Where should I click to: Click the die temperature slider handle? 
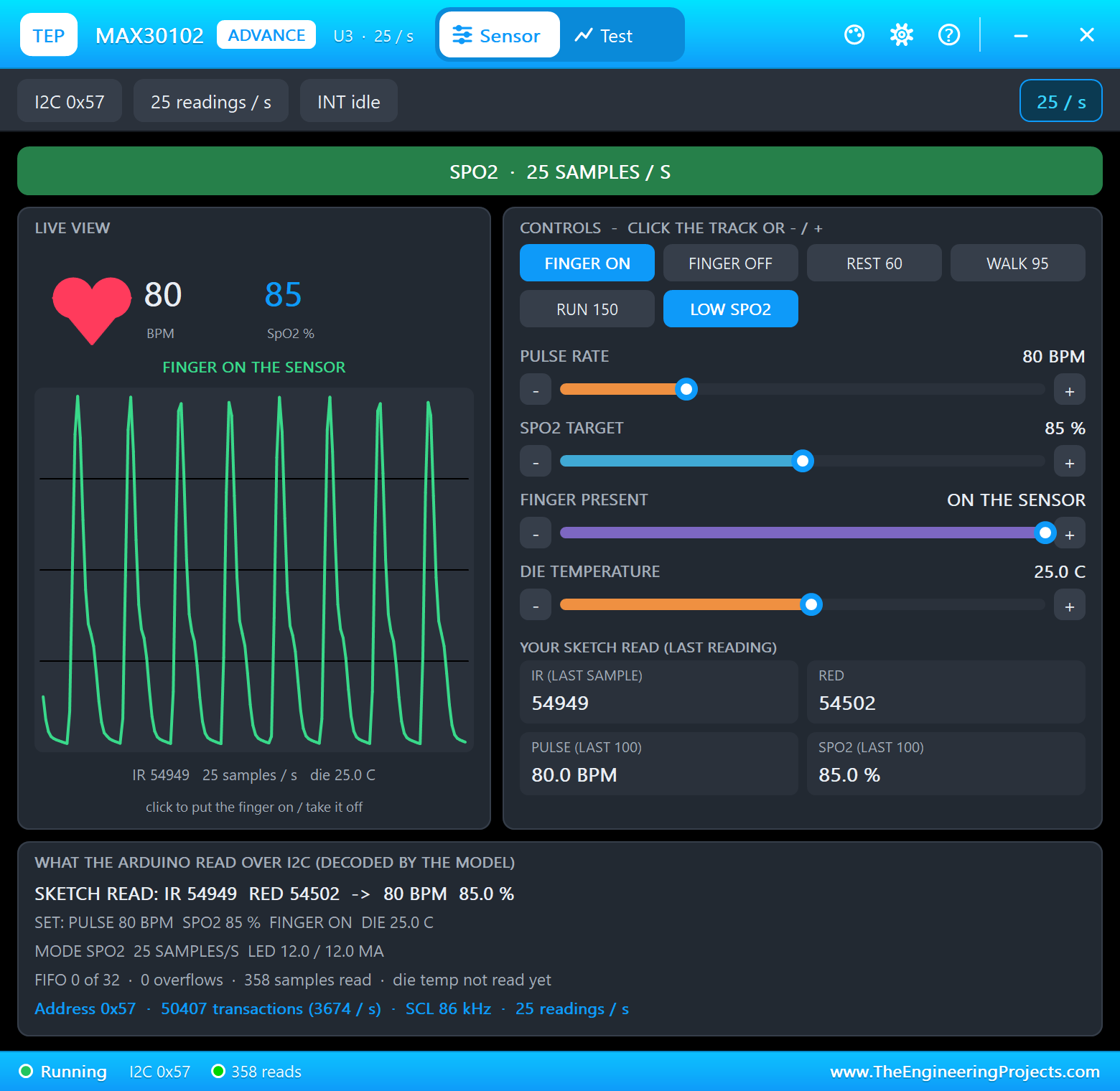[x=811, y=604]
